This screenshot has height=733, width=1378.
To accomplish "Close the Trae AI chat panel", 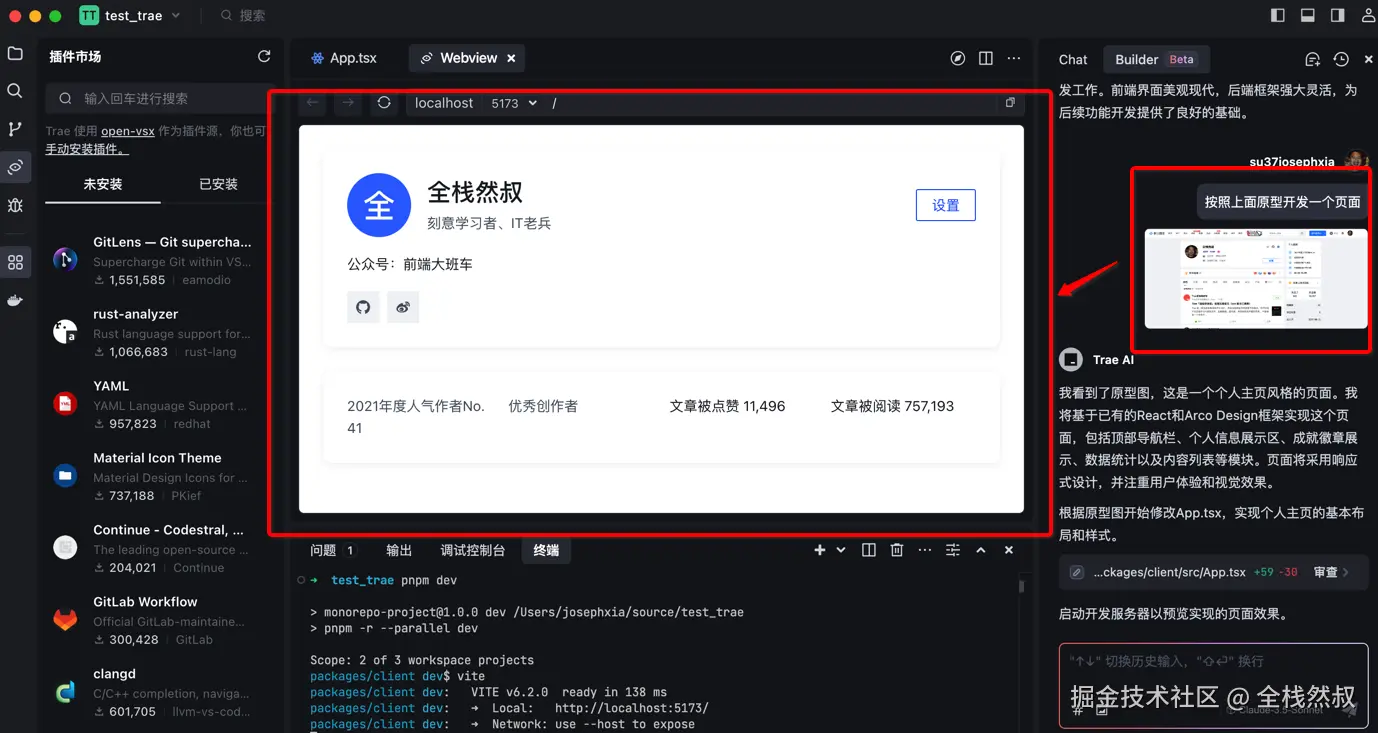I will 1368,59.
